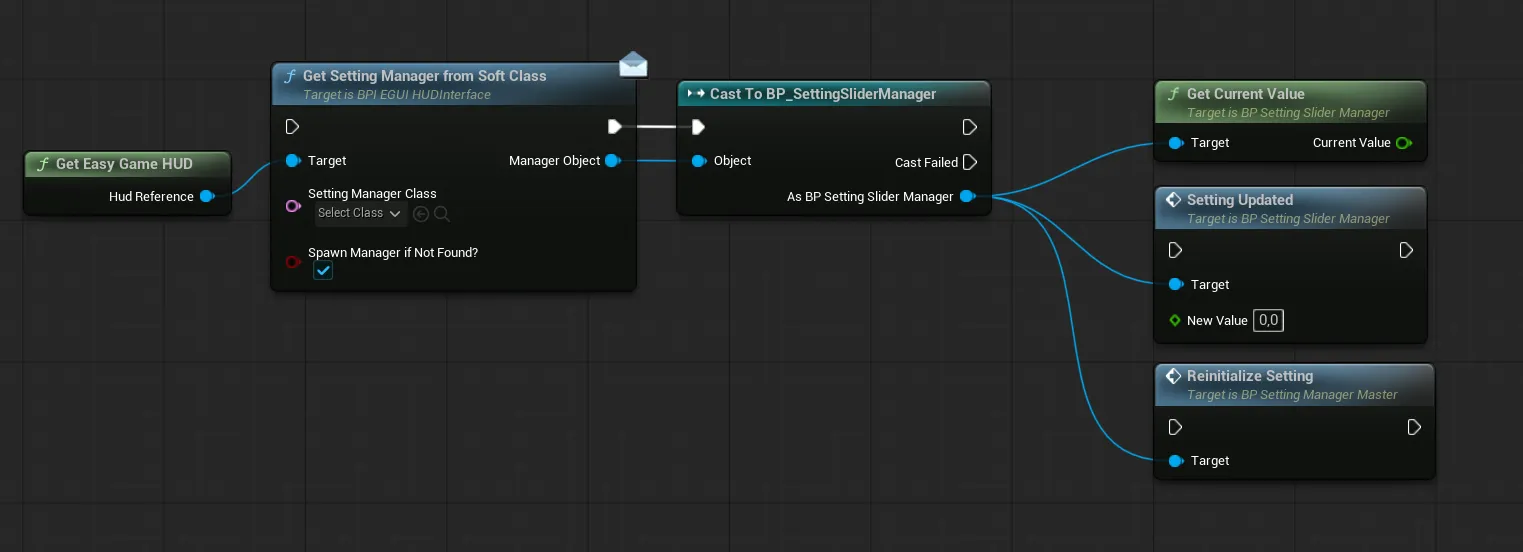This screenshot has height=552, width=1523.
Task: Click the Get Easy Game HUD node title
Action: click(x=124, y=164)
